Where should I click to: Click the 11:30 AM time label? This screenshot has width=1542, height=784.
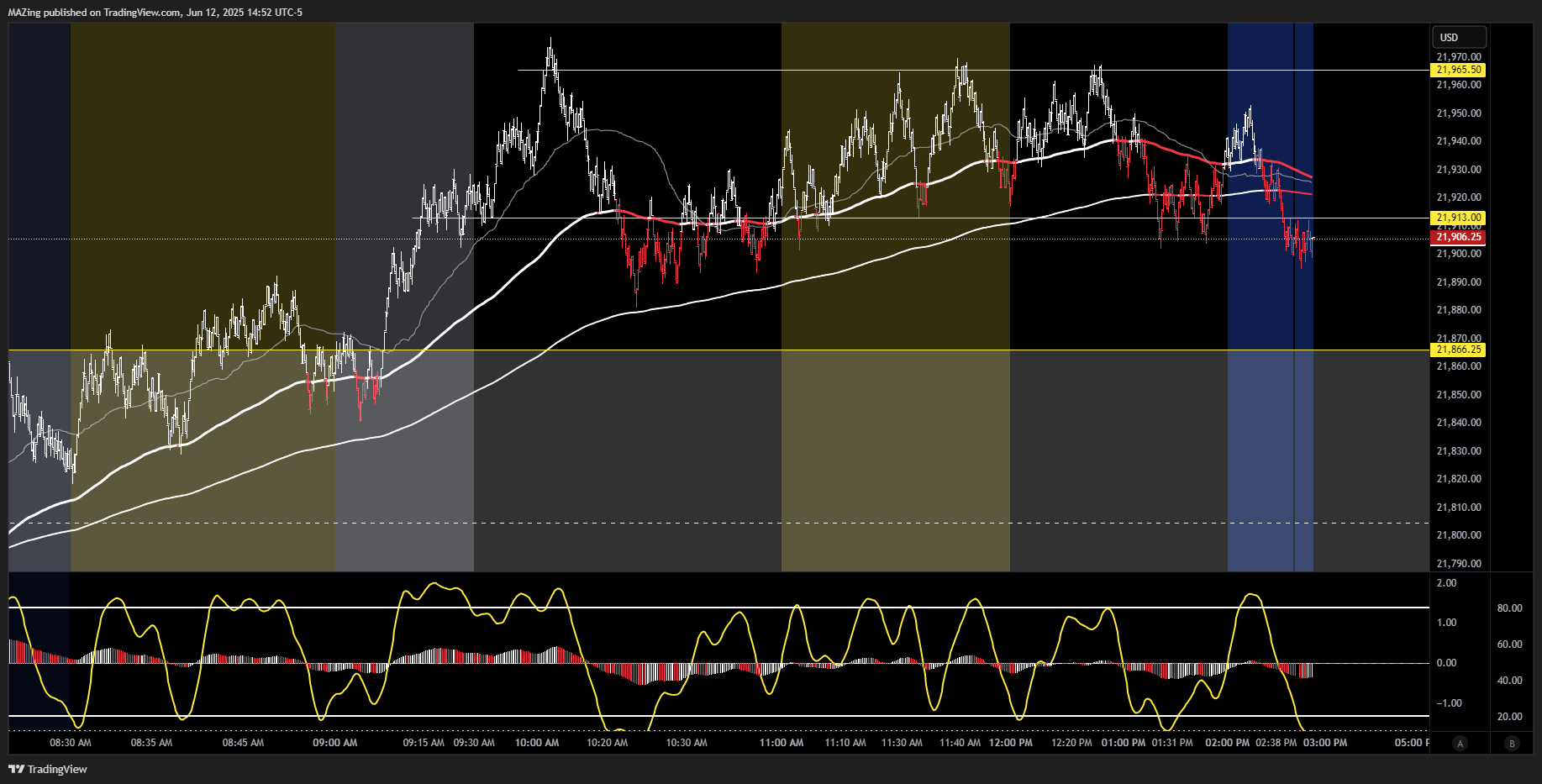point(902,743)
